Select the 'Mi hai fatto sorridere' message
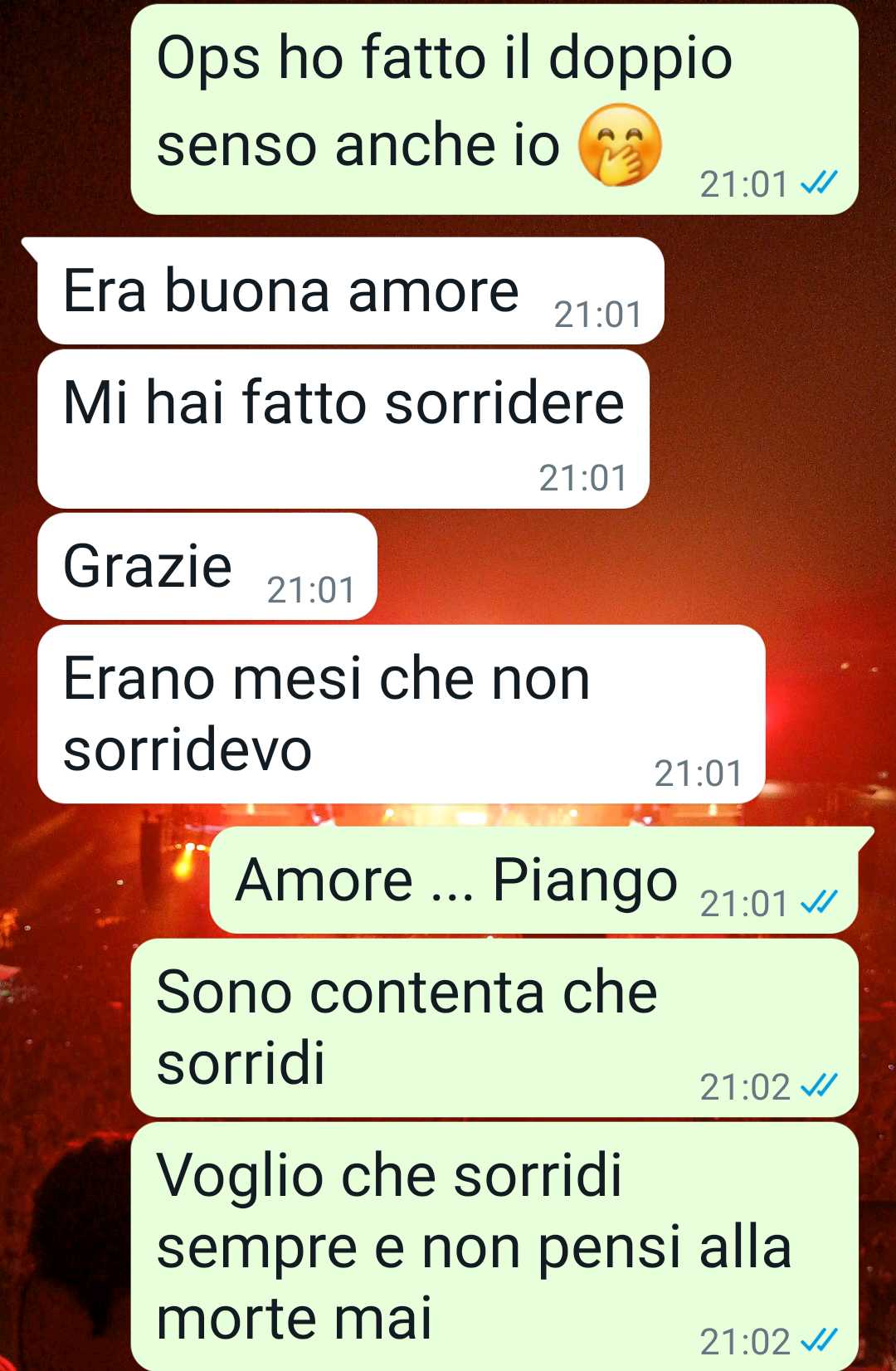 pos(343,429)
